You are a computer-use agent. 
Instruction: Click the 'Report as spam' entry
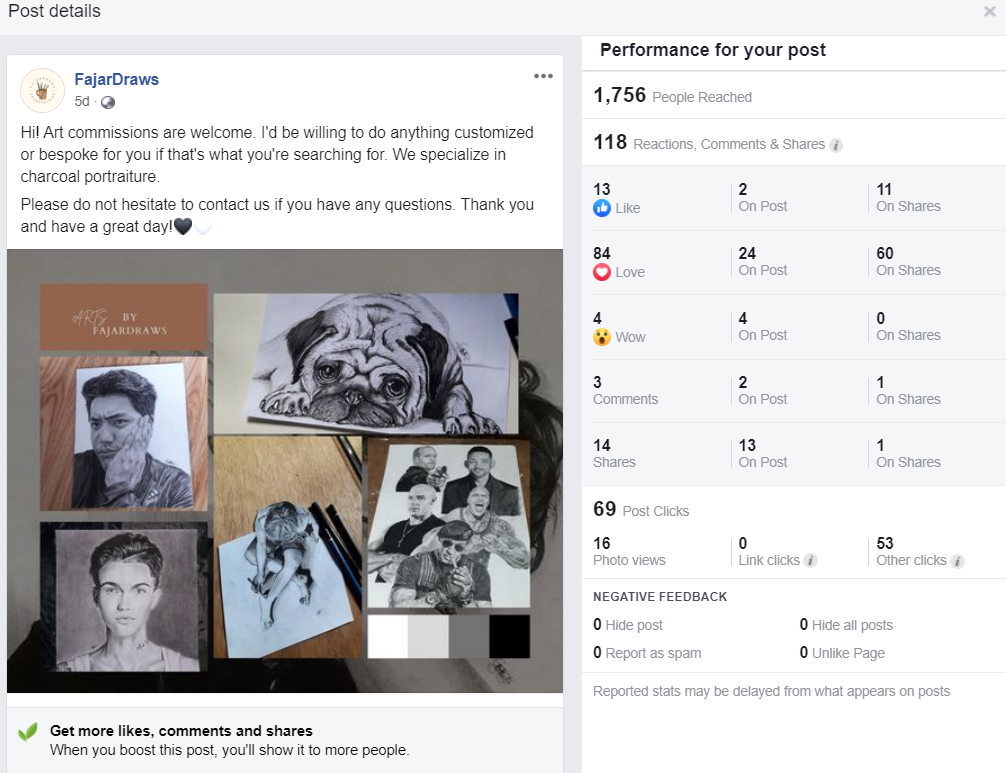[647, 653]
